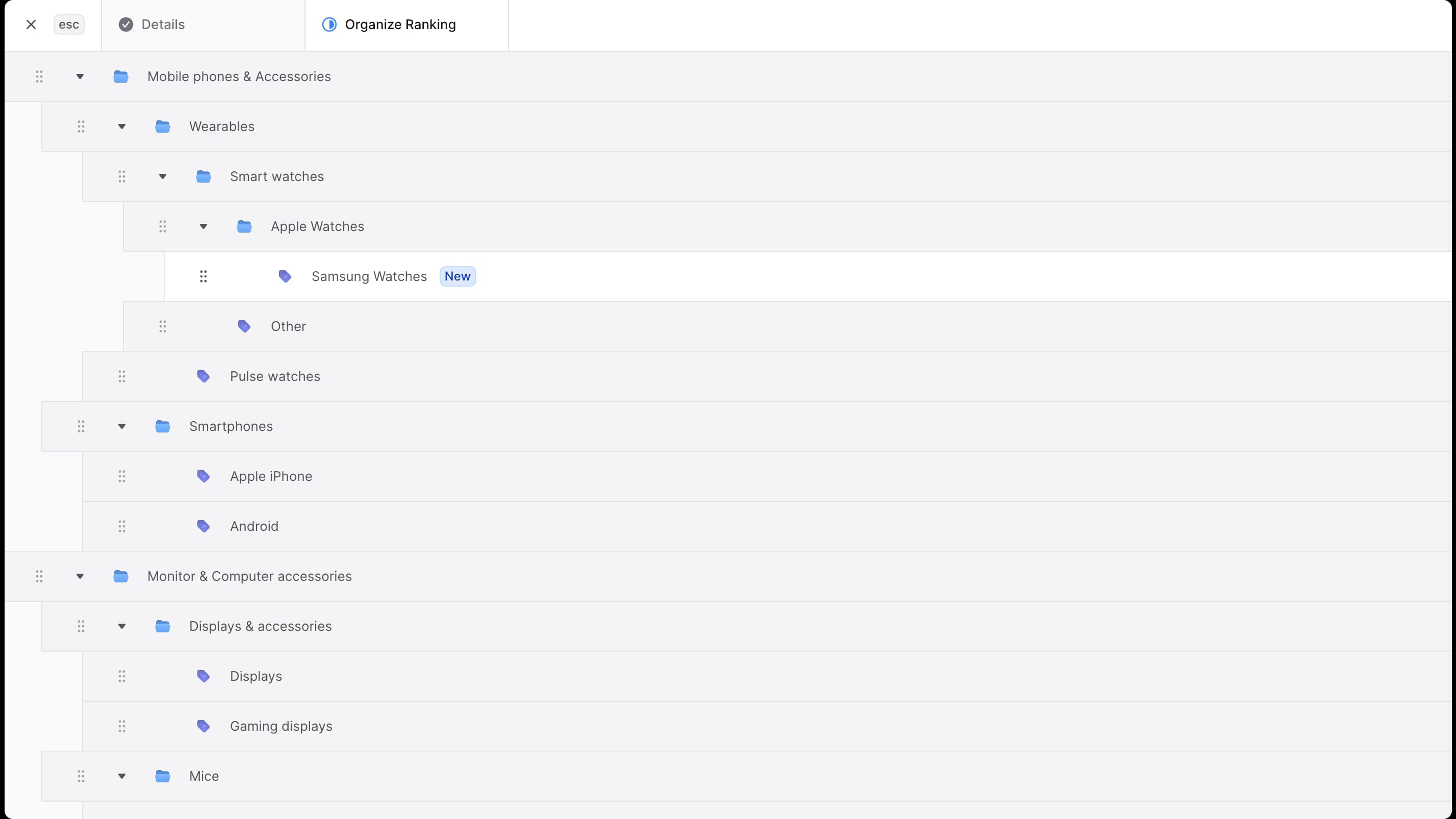Close the panel with the X button
Viewport: 1456px width, 819px height.
click(x=31, y=24)
